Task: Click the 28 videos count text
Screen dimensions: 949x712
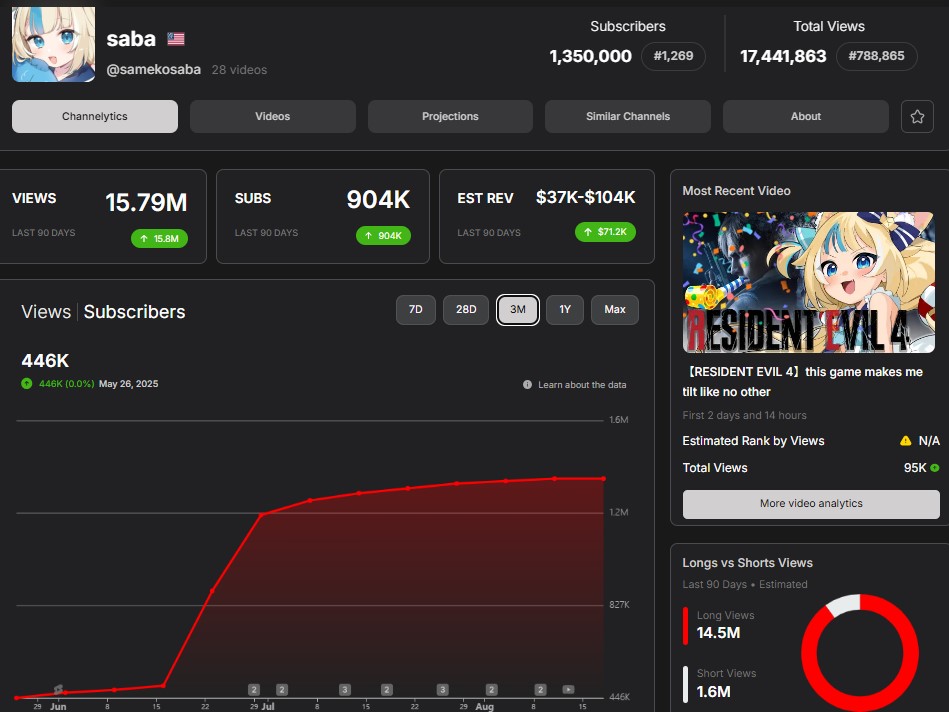Action: 239,70
